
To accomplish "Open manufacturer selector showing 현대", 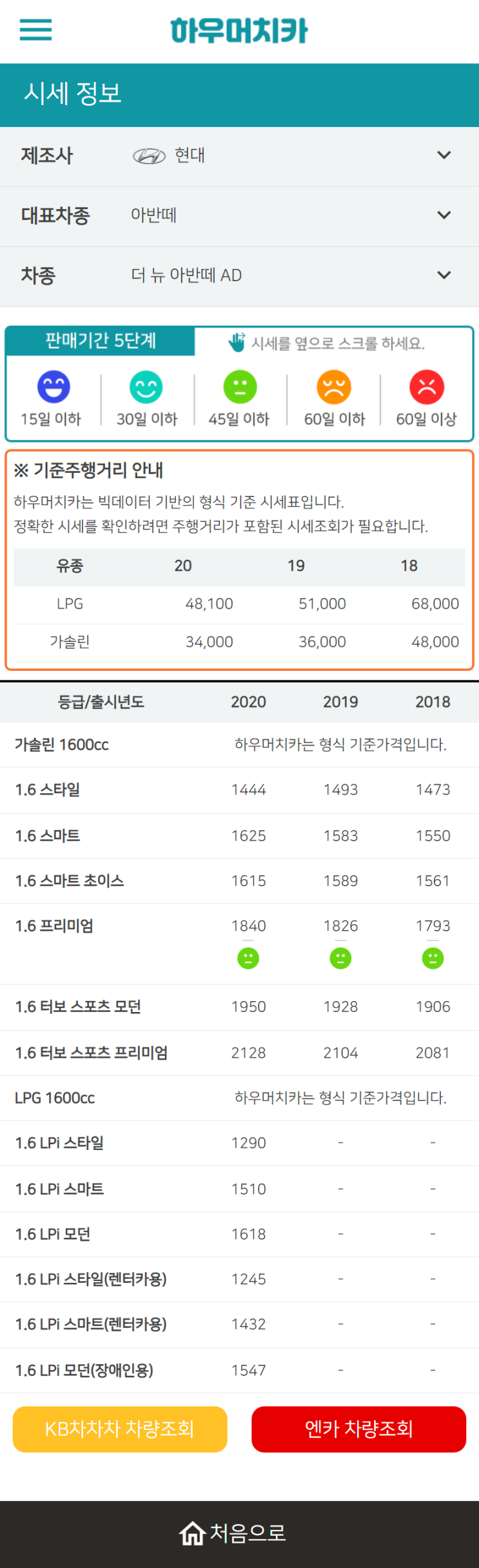I will pyautogui.click(x=239, y=157).
